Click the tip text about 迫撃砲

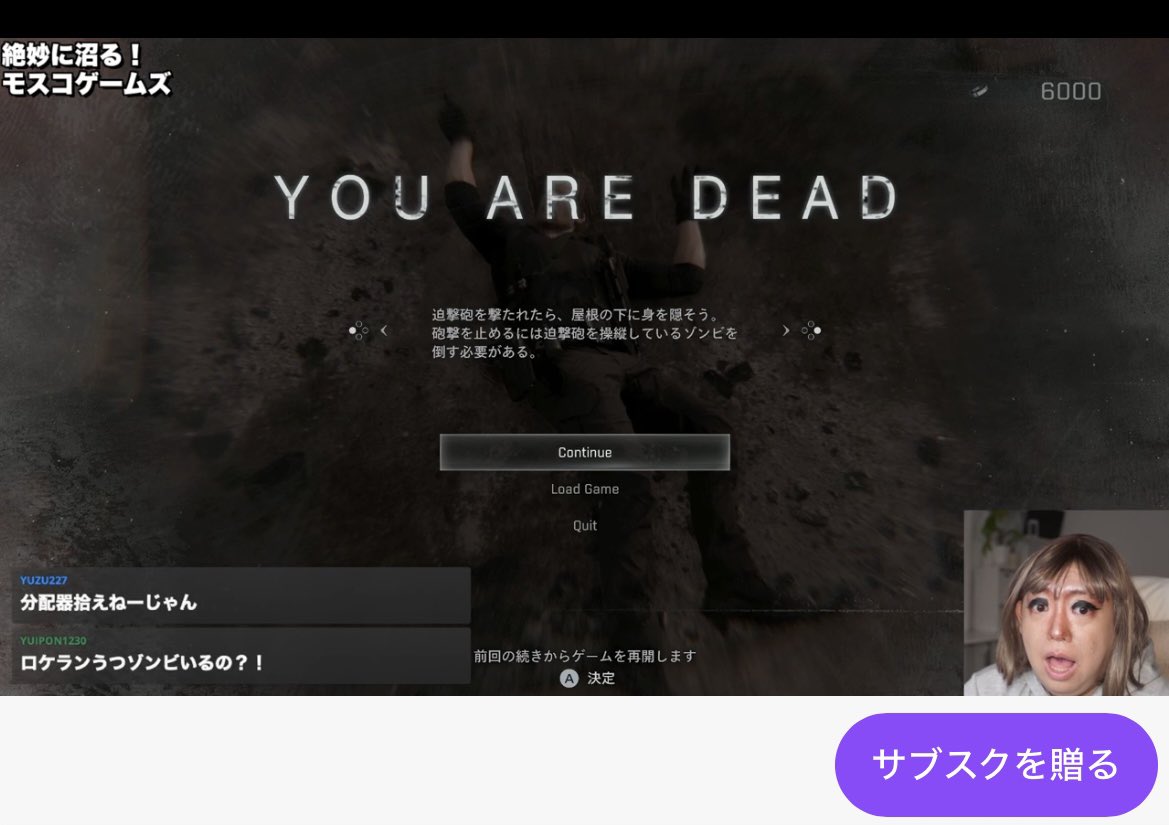(584, 332)
